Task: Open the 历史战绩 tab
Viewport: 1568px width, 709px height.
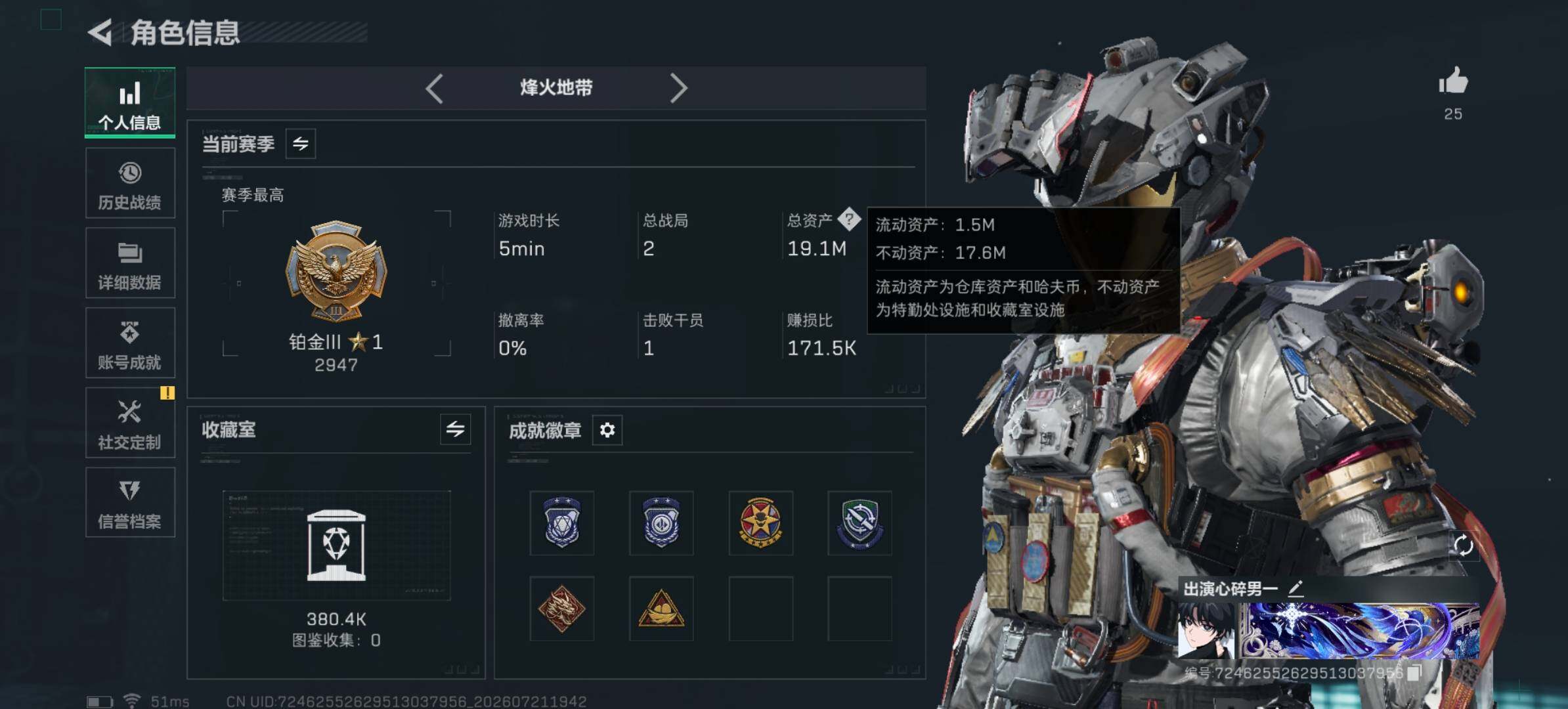Action: [x=130, y=183]
